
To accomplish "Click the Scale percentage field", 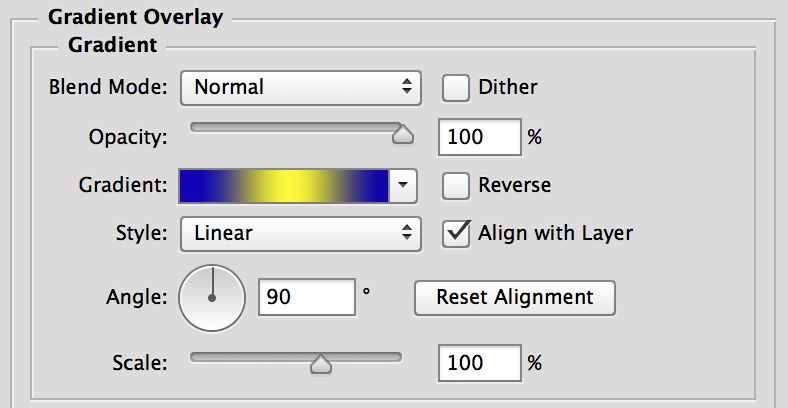I will (x=480, y=363).
